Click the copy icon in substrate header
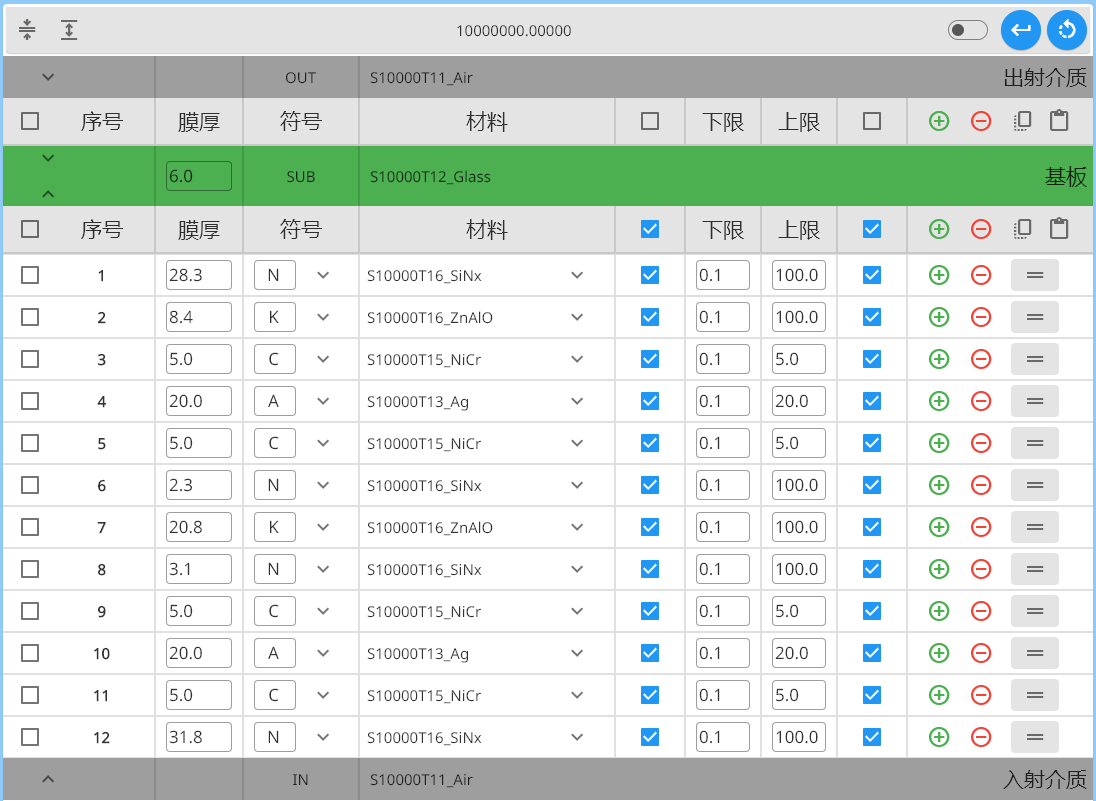The height and width of the screenshot is (801, 1096). [x=1021, y=229]
